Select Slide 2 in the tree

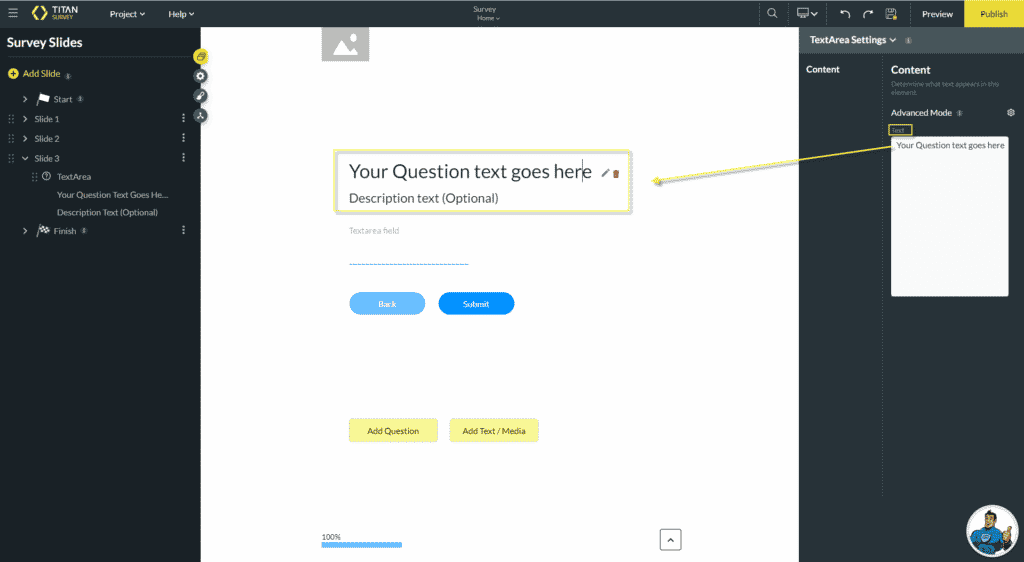click(x=47, y=138)
